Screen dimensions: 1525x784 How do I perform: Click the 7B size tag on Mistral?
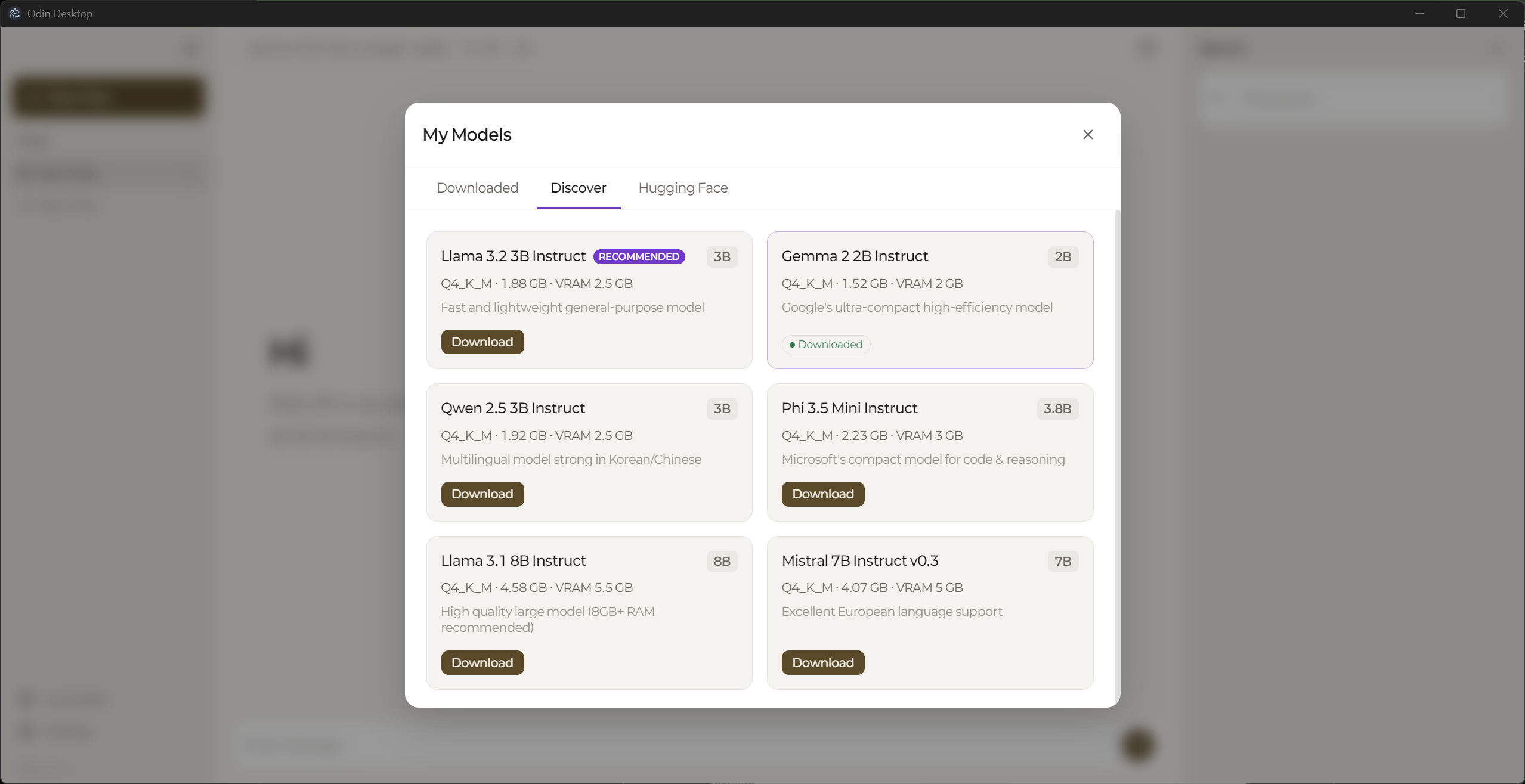(1062, 561)
